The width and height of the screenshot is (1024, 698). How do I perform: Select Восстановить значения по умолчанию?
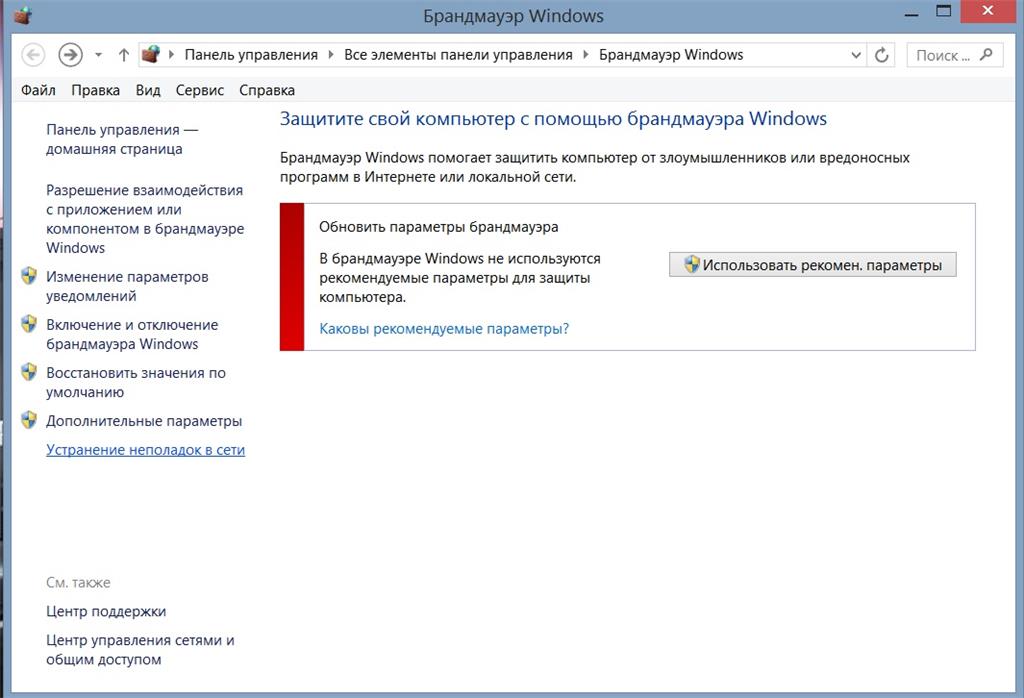pyautogui.click(x=136, y=383)
